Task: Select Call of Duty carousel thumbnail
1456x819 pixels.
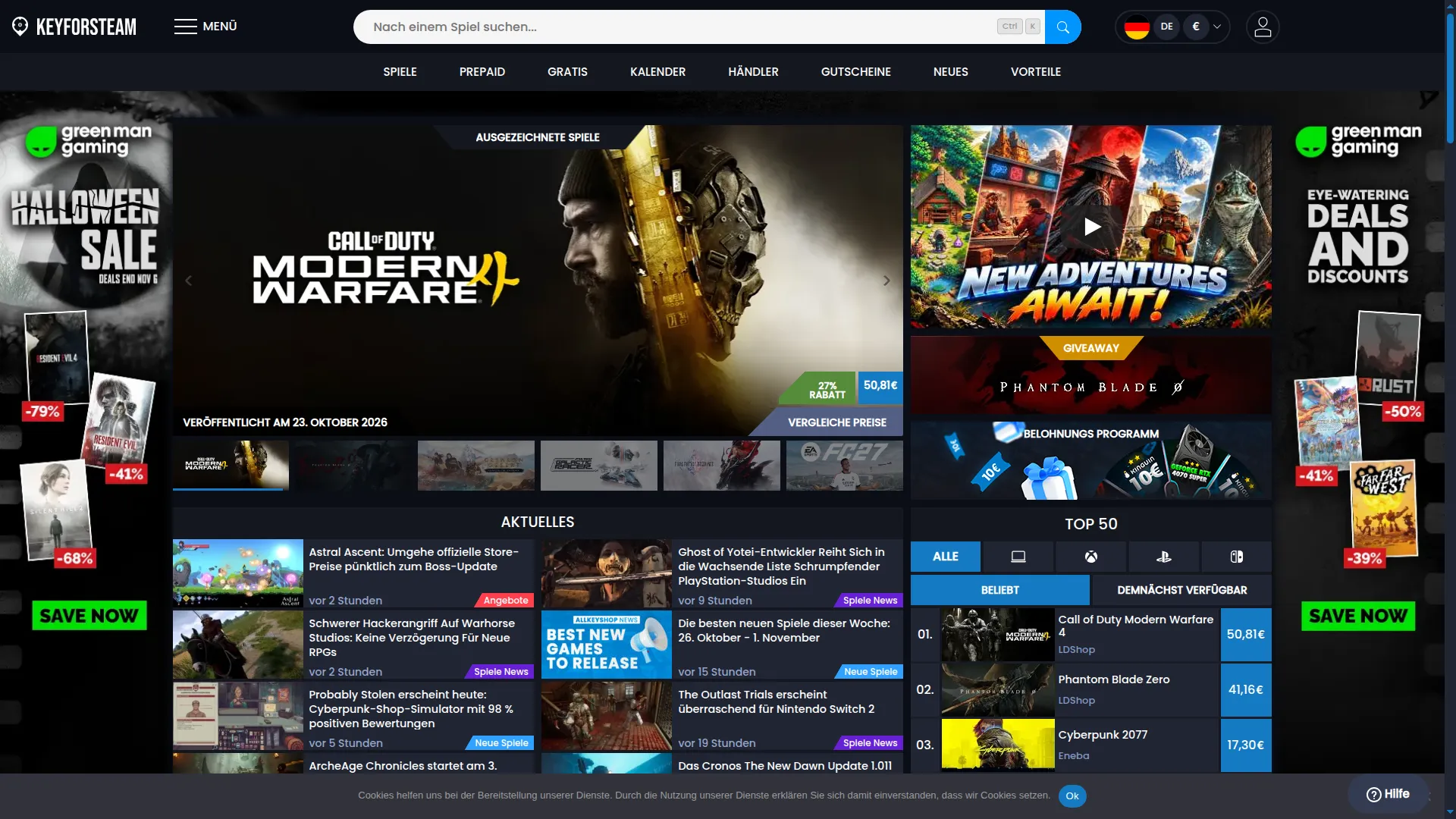Action: click(231, 465)
